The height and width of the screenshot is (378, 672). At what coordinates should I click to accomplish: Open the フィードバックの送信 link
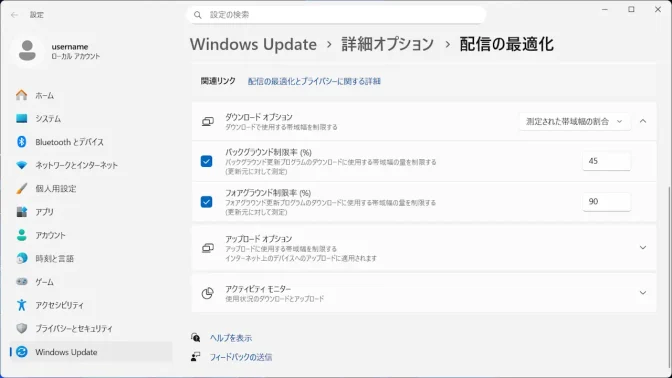[240, 357]
